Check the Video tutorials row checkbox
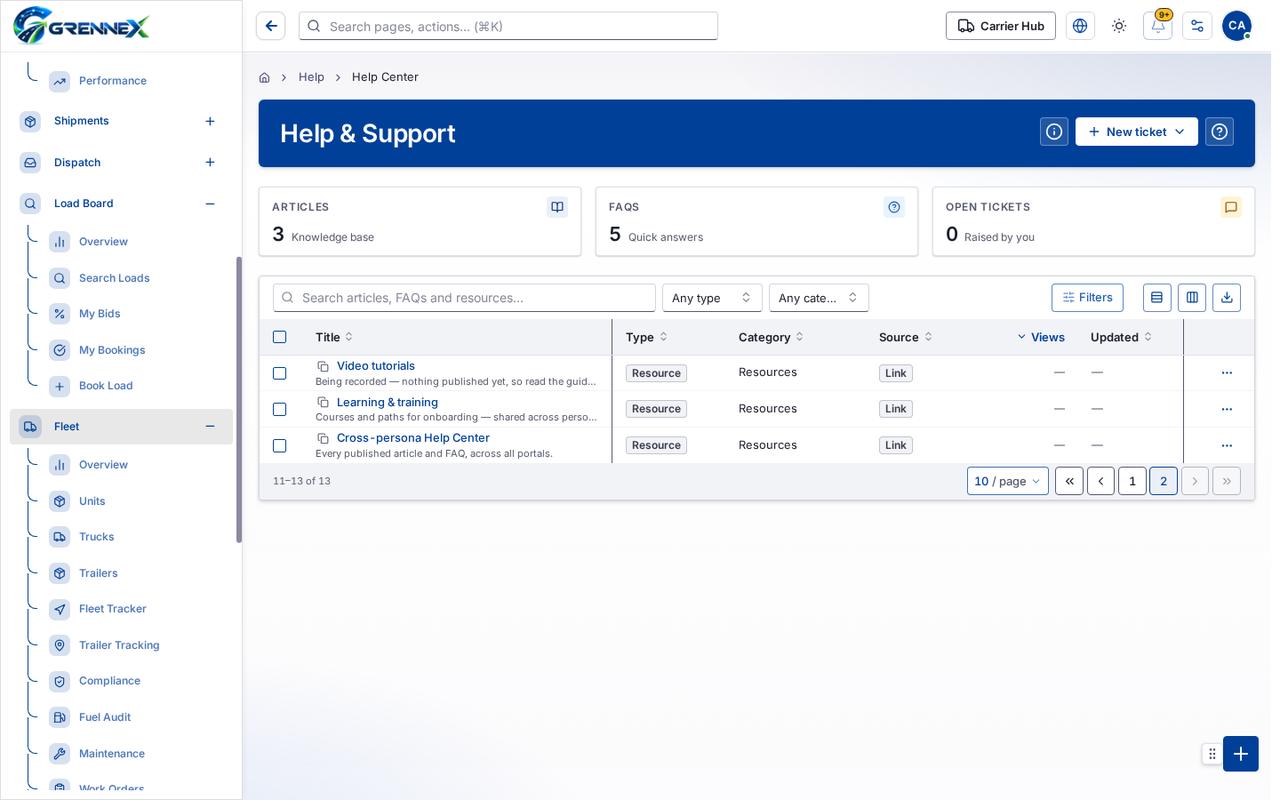Screen dimensions: 1280x800 tap(280, 373)
